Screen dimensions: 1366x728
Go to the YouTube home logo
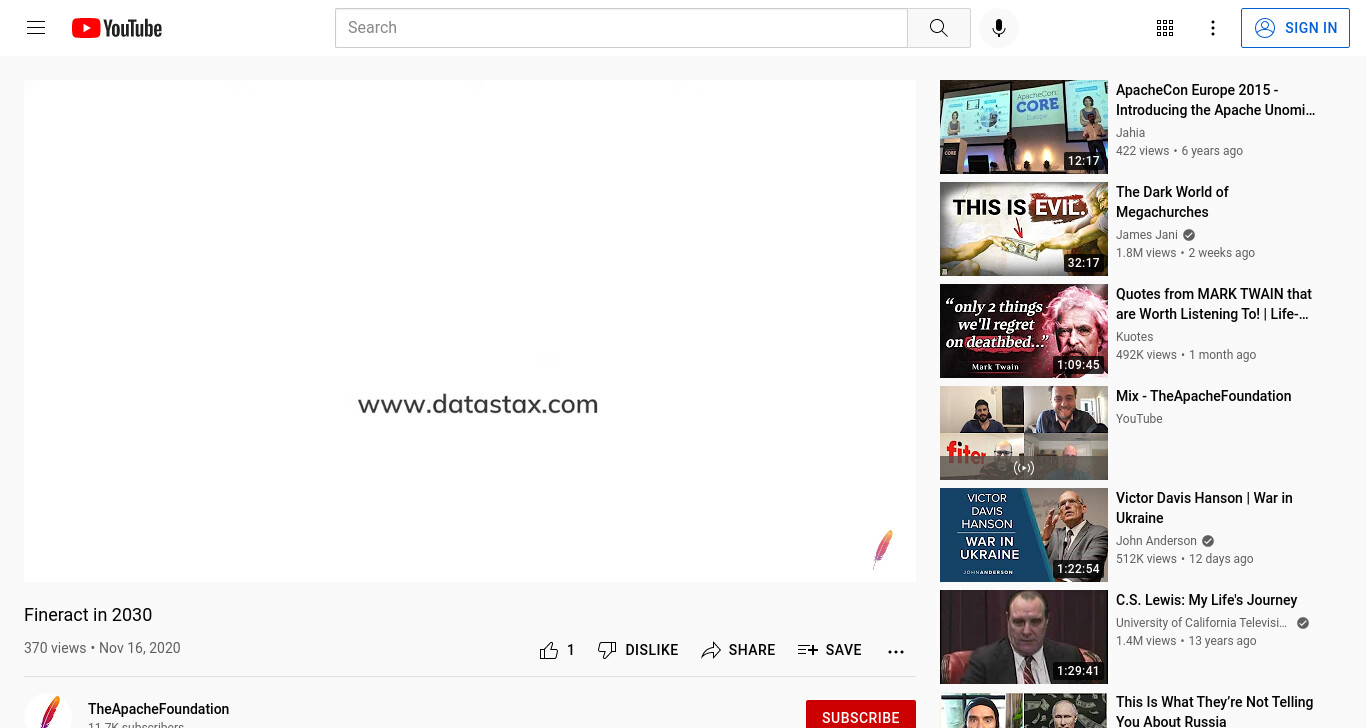117,28
